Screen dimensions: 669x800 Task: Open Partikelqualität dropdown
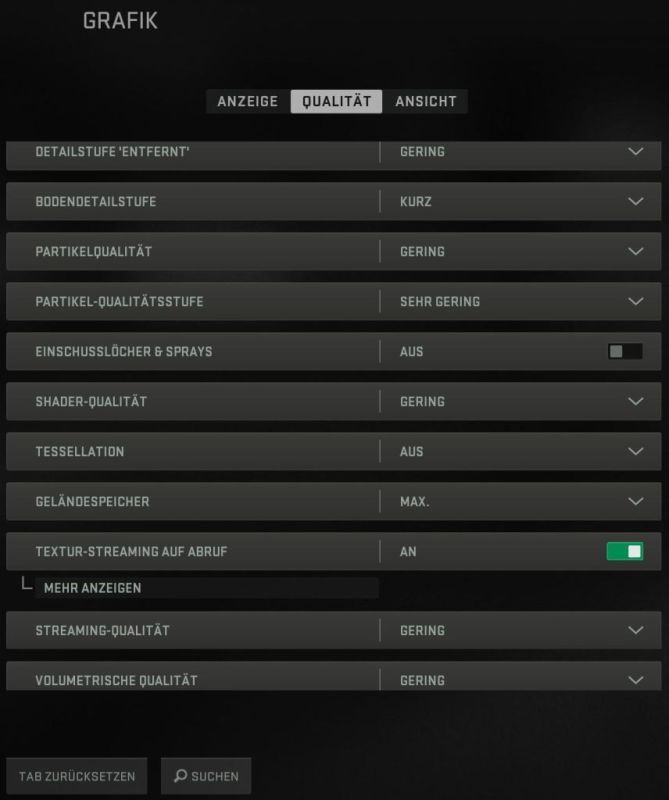(635, 251)
